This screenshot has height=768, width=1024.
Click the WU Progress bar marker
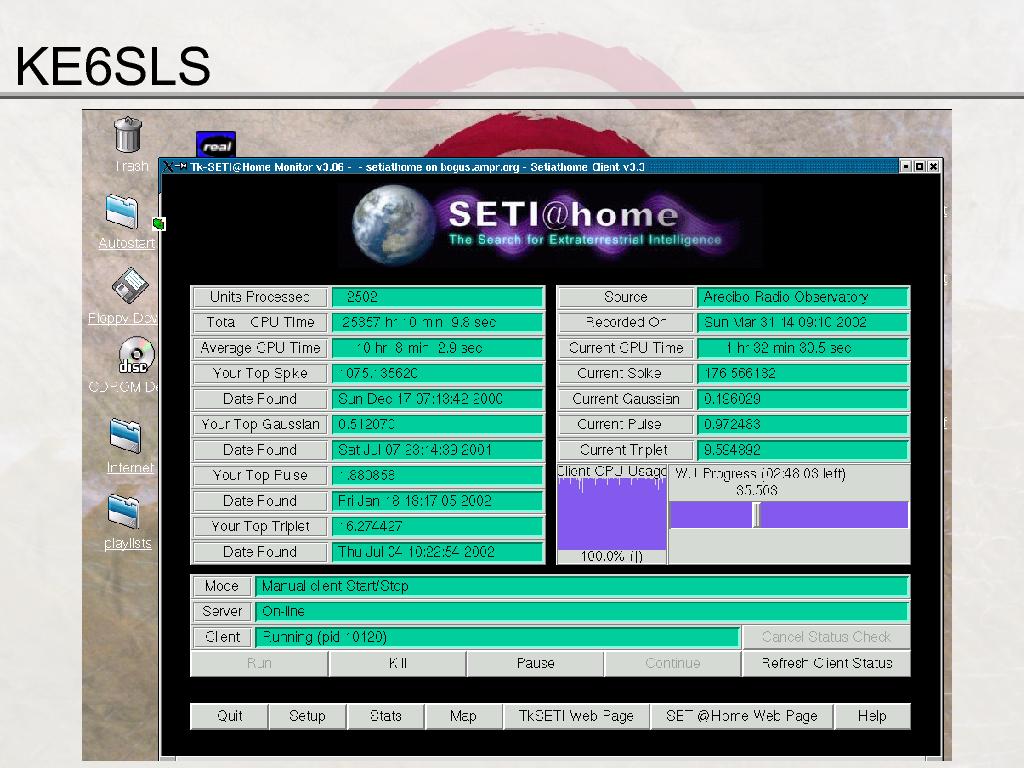(x=756, y=515)
